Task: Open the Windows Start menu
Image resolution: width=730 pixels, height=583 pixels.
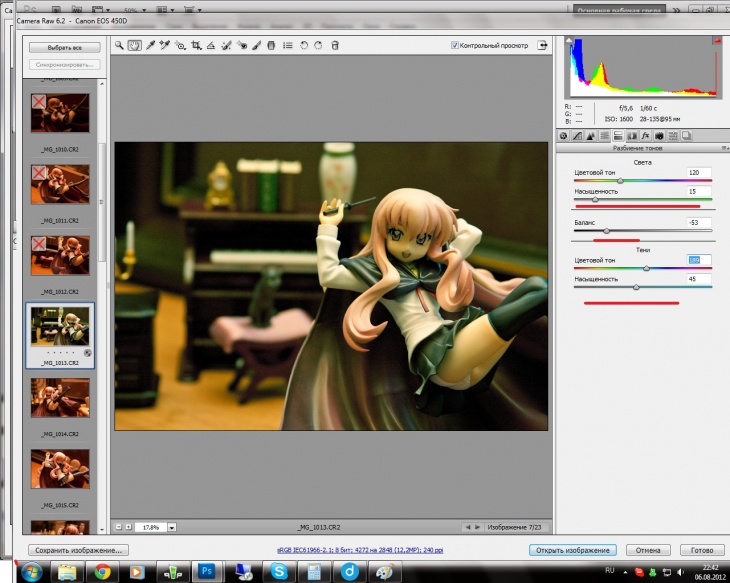Action: (x=31, y=571)
